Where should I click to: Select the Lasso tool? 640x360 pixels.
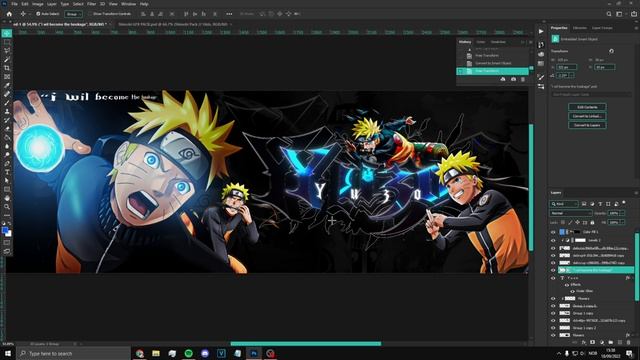[x=7, y=51]
